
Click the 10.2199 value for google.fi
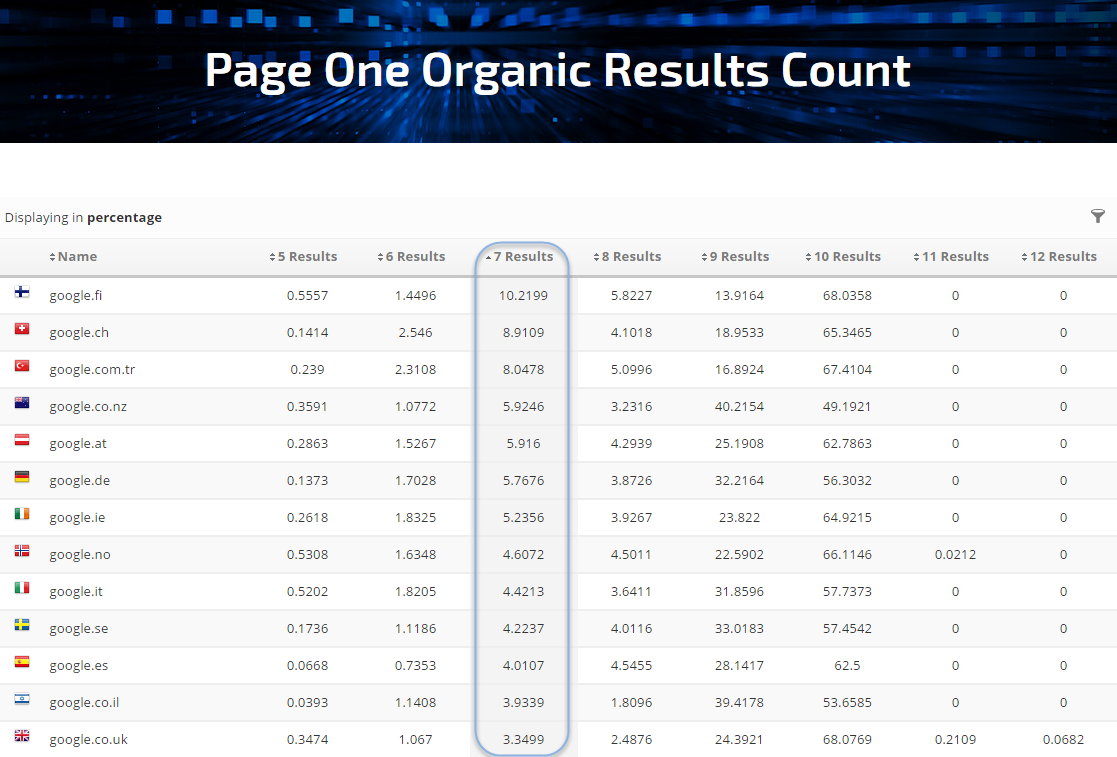pyautogui.click(x=524, y=296)
